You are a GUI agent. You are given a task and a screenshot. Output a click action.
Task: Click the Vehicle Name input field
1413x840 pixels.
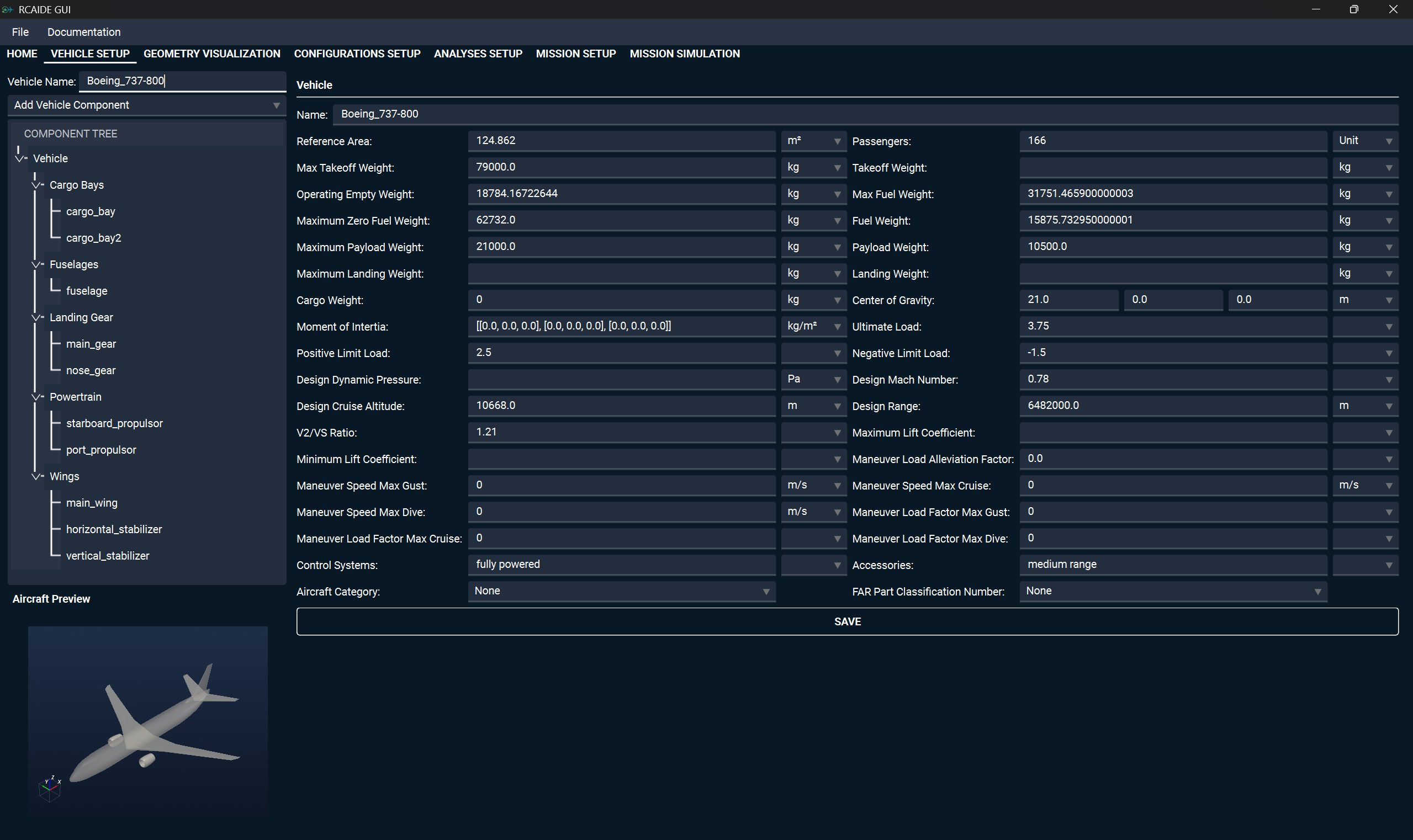(182, 81)
